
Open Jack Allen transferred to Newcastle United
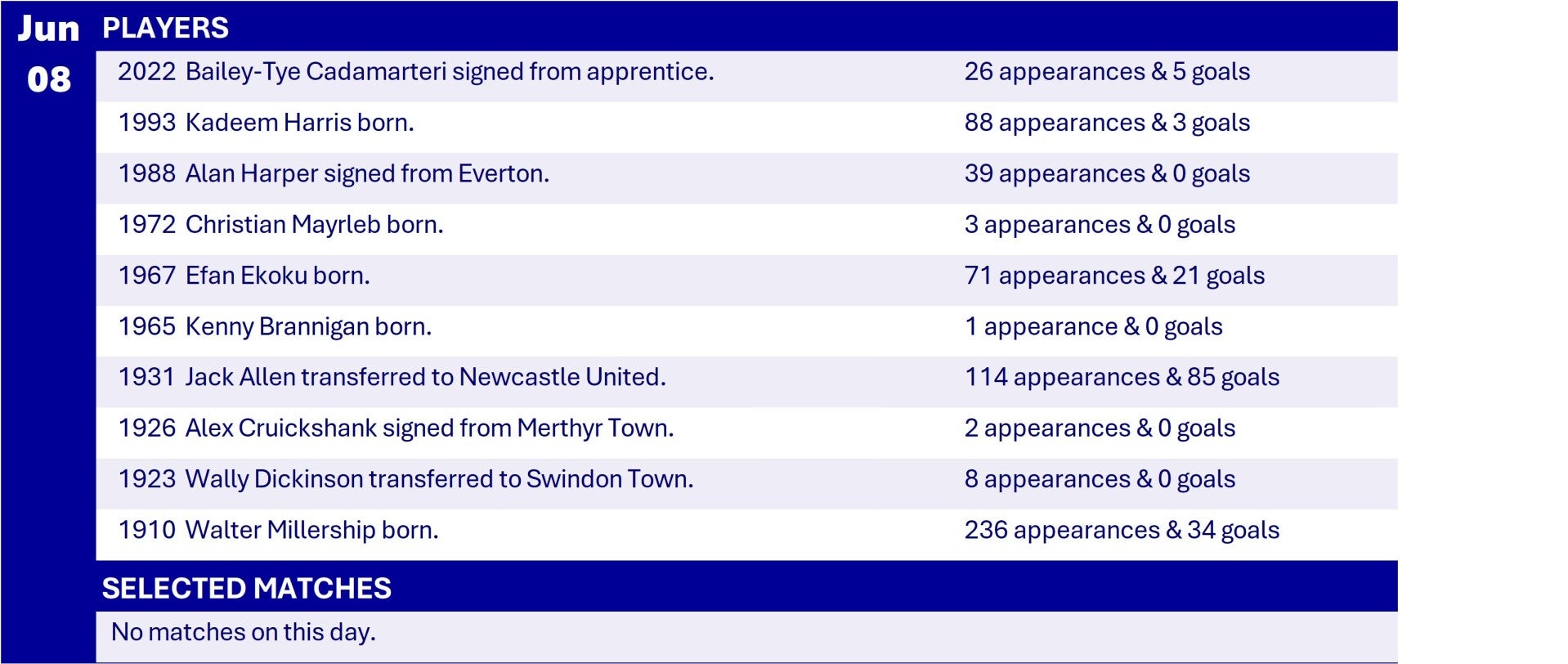(392, 377)
